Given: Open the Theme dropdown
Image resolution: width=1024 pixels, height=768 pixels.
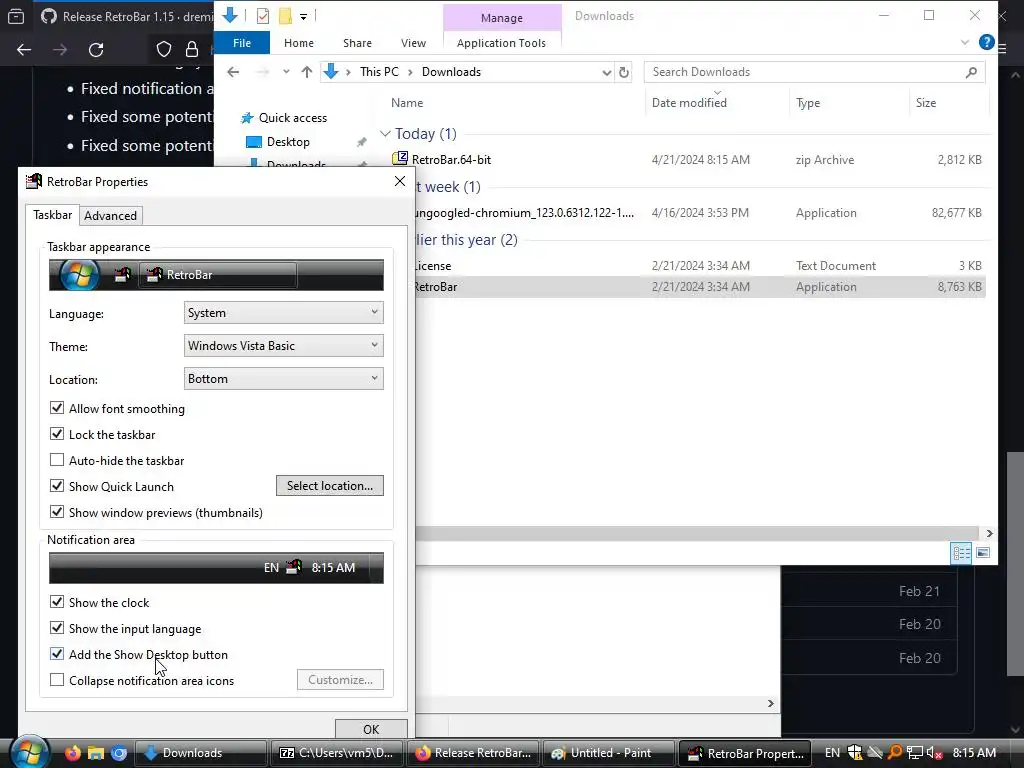Looking at the screenshot, I should [x=283, y=345].
